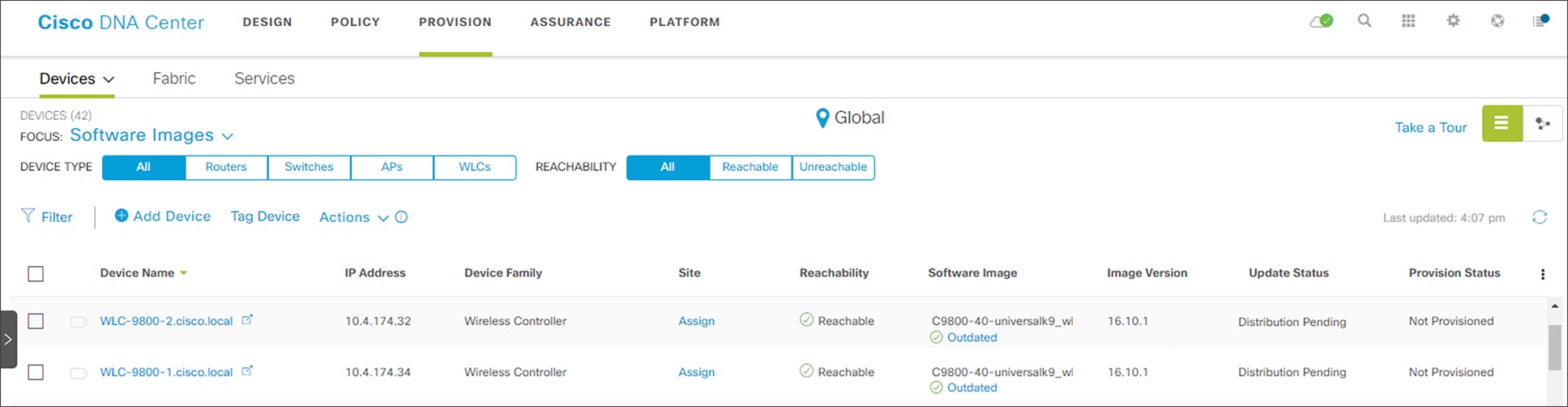
Task: Click the globe help icon
Action: coord(1498,20)
